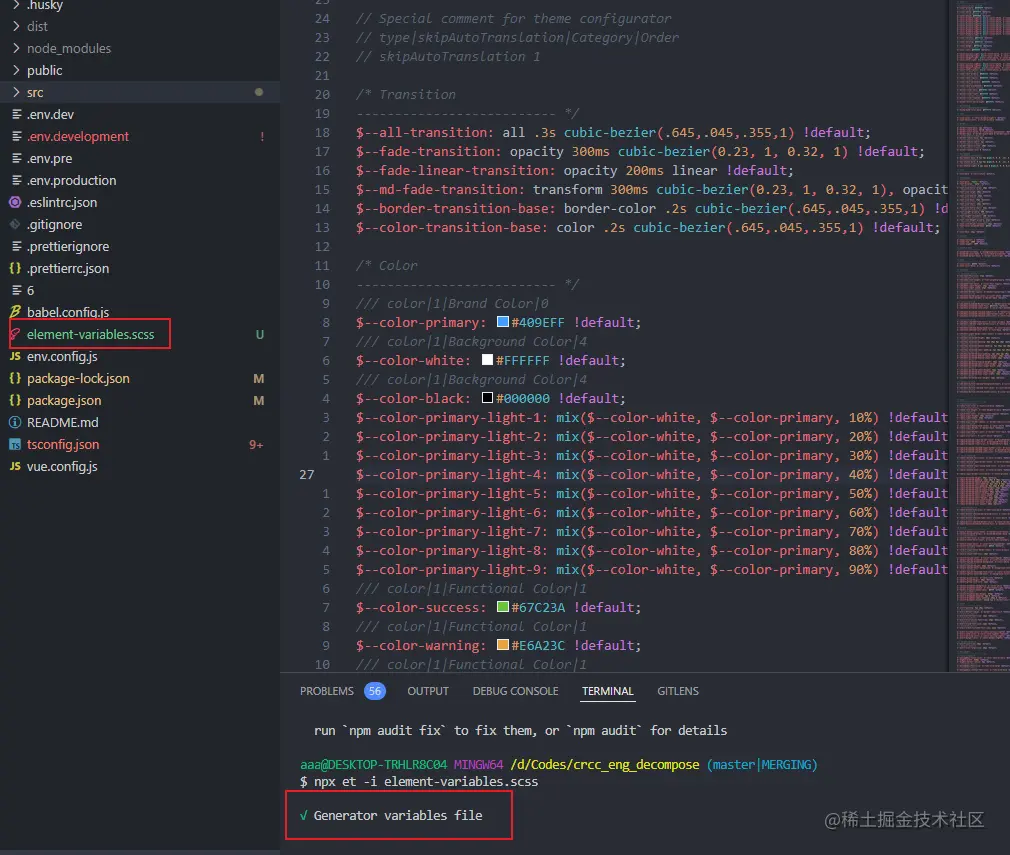The image size is (1010, 855).
Task: Open color picker for #FFFFFF swatch
Action: pyautogui.click(x=488, y=360)
